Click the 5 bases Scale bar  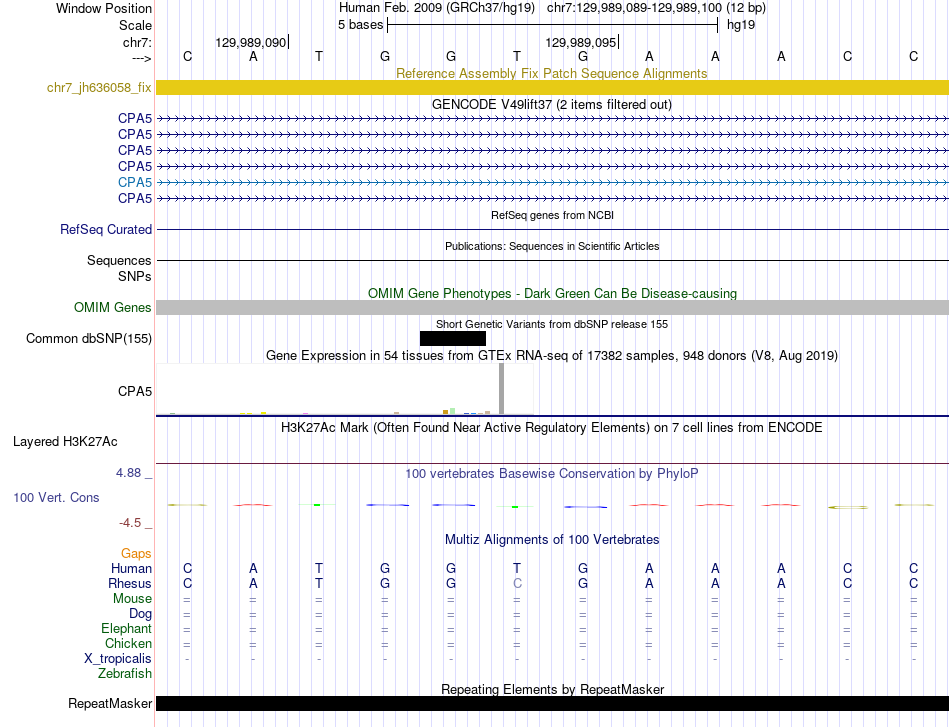(553, 25)
